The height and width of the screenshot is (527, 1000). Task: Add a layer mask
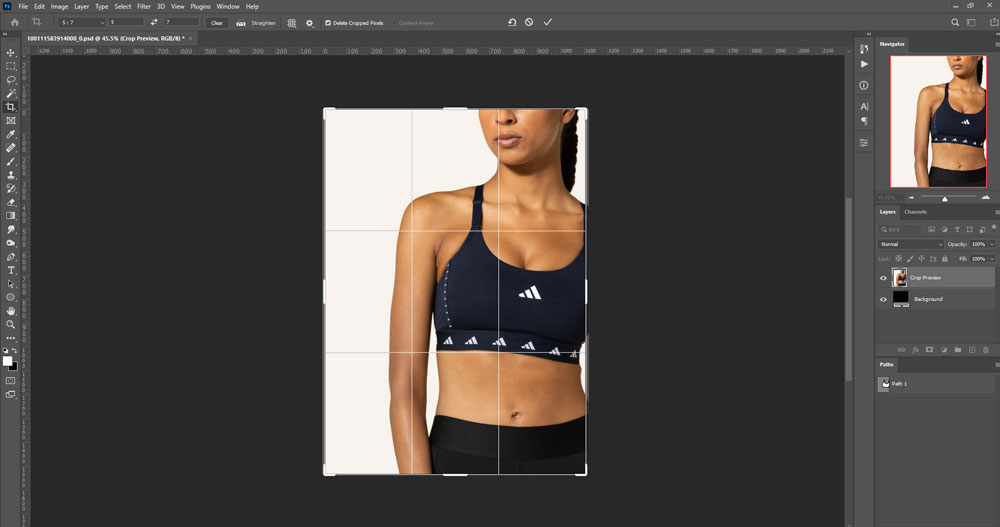click(929, 350)
